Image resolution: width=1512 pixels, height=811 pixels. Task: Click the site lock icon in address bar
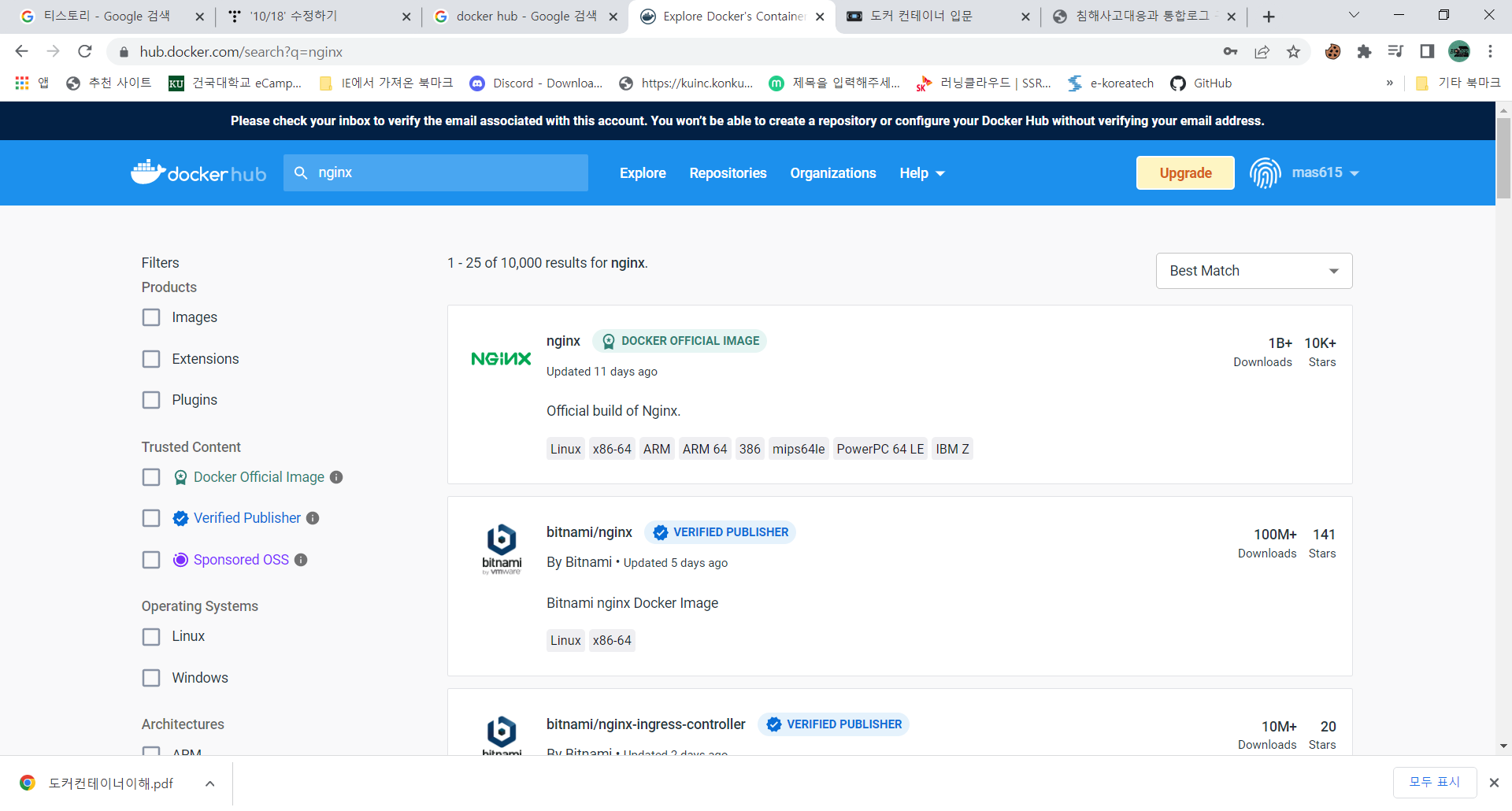(x=124, y=51)
